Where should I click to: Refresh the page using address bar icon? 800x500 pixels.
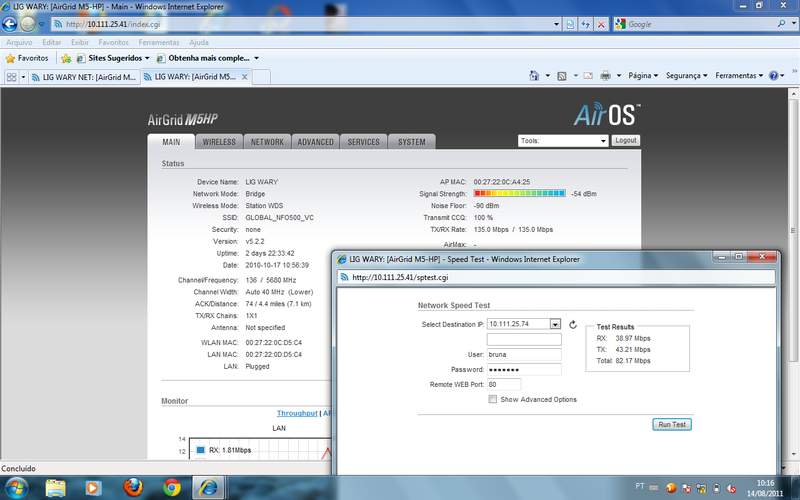click(x=586, y=24)
